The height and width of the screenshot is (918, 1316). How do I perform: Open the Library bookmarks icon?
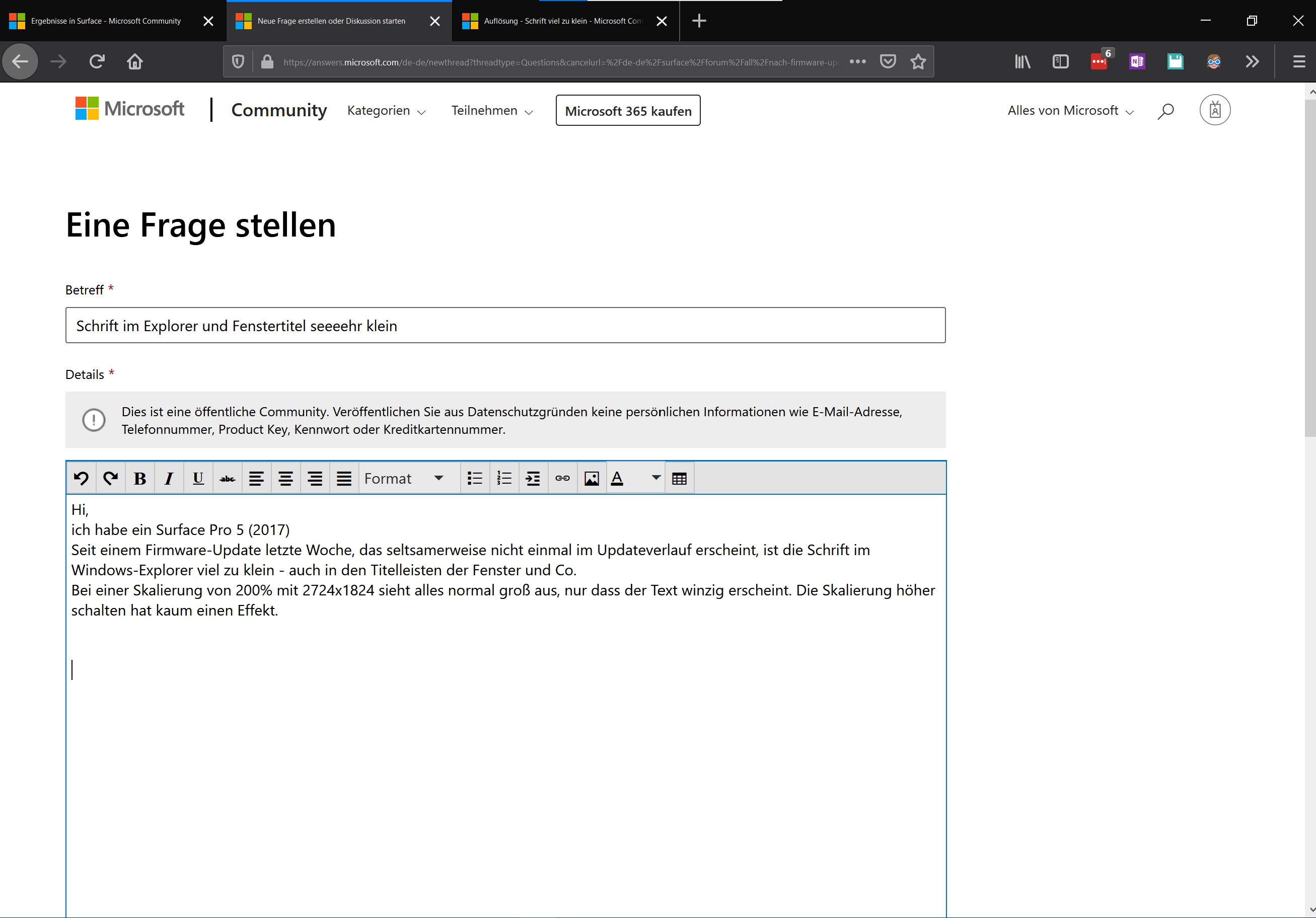pos(1022,61)
